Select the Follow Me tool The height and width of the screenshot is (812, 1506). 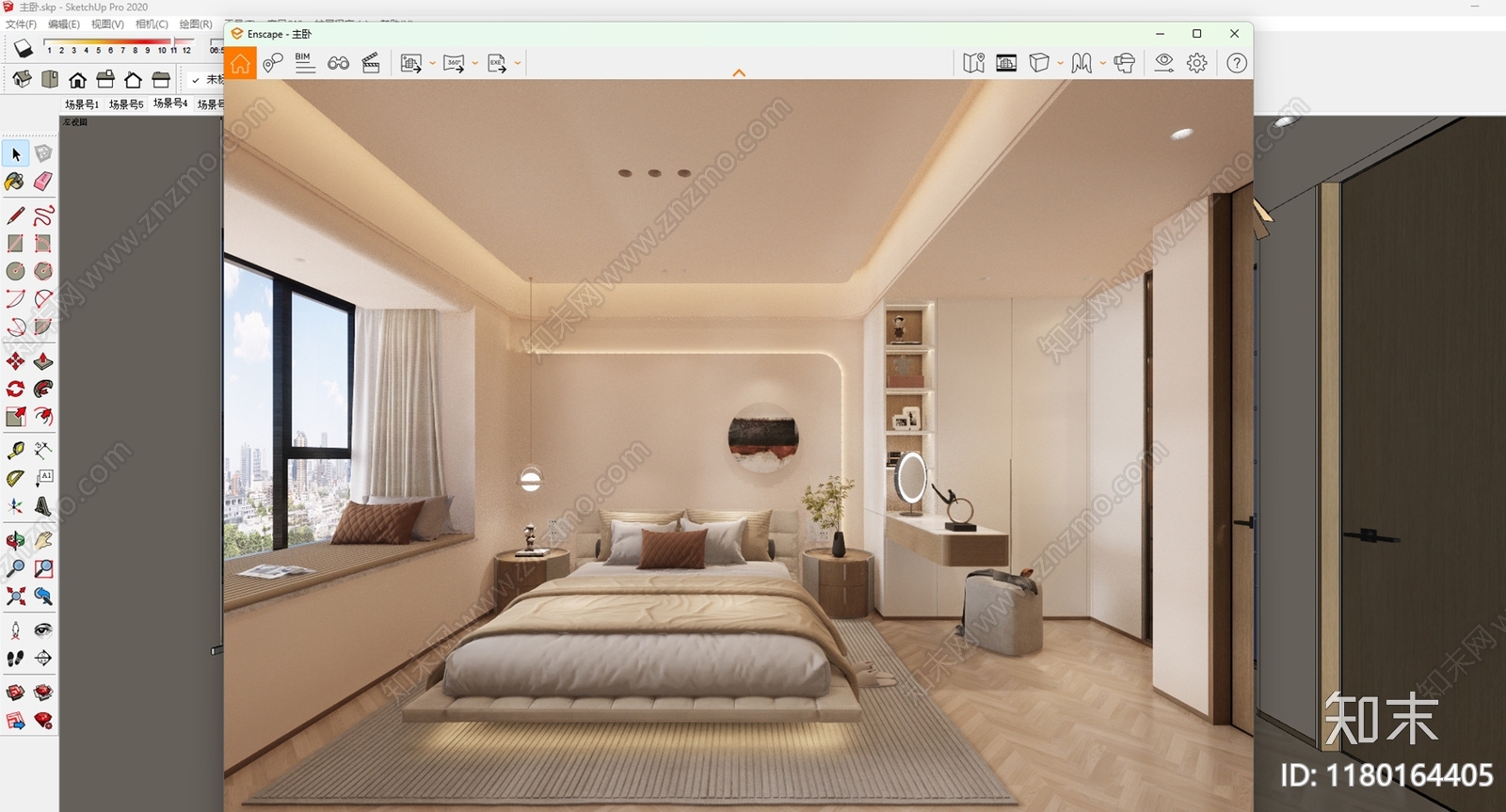[43, 389]
